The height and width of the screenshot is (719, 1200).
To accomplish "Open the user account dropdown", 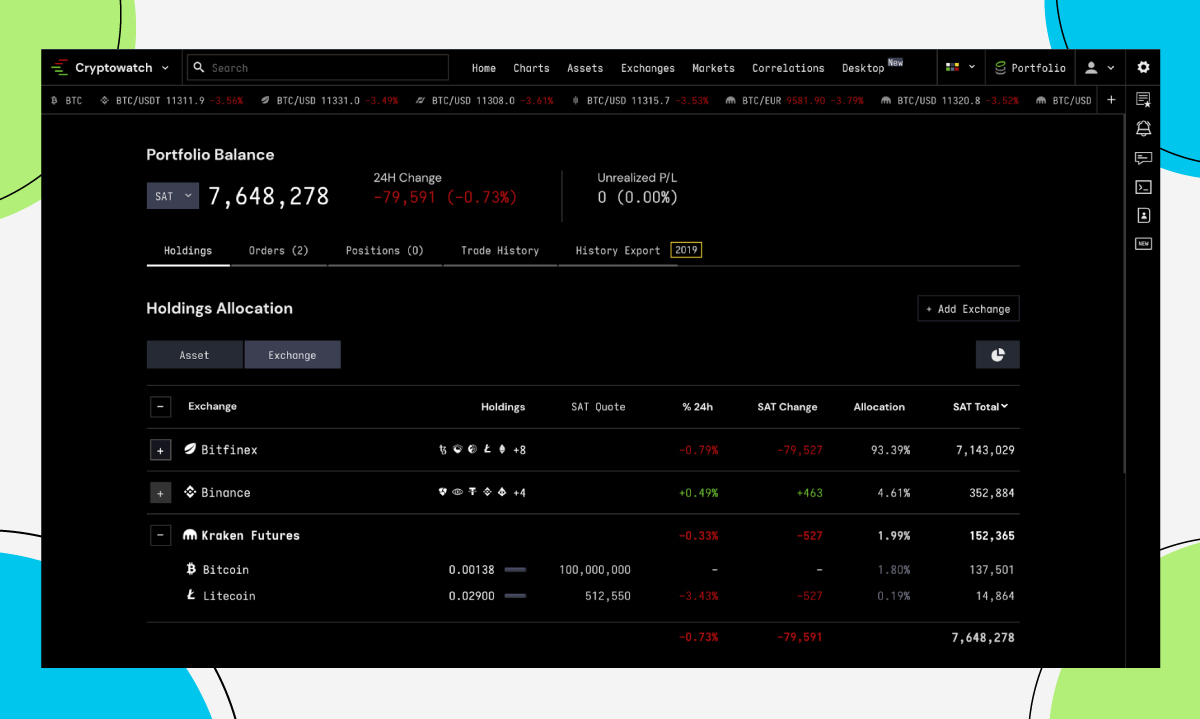I will (1100, 67).
